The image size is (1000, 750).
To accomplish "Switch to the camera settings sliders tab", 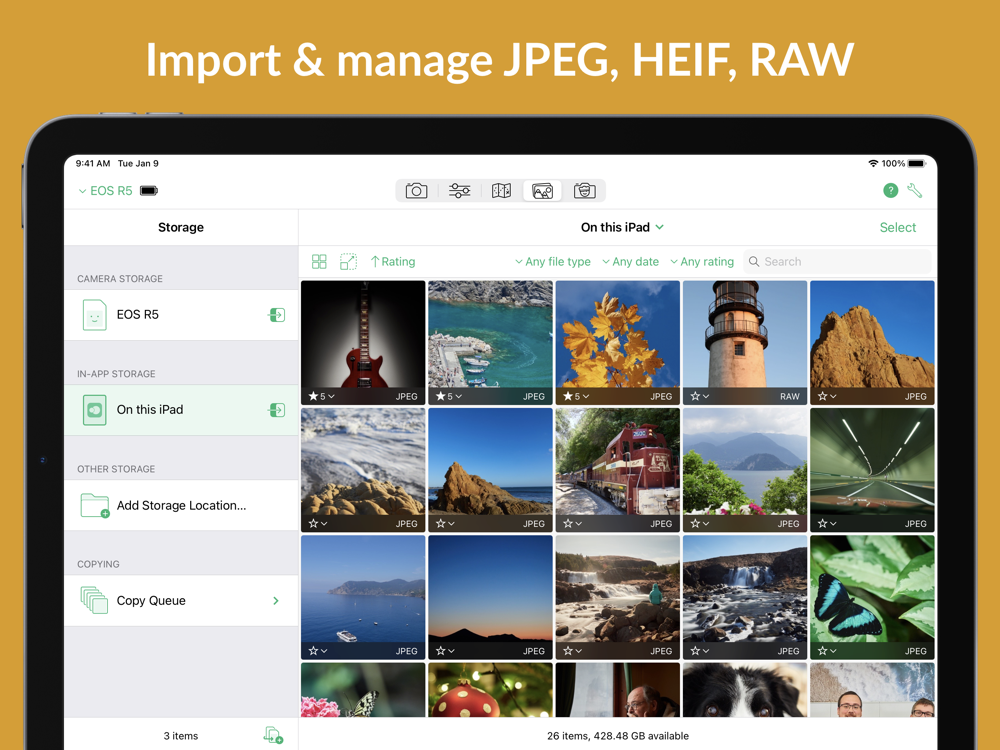I will [459, 191].
